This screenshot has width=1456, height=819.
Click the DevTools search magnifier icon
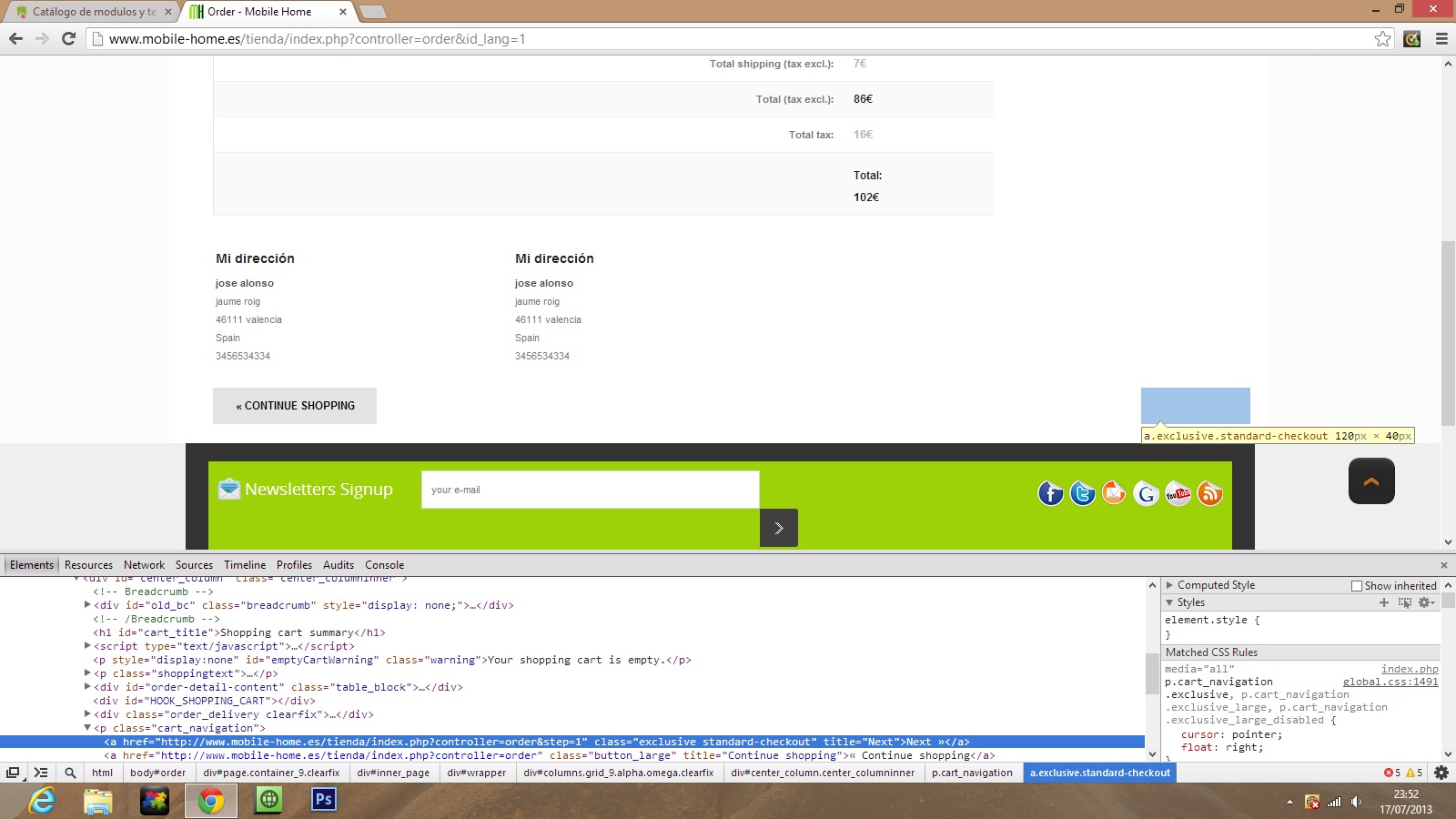pyautogui.click(x=70, y=773)
